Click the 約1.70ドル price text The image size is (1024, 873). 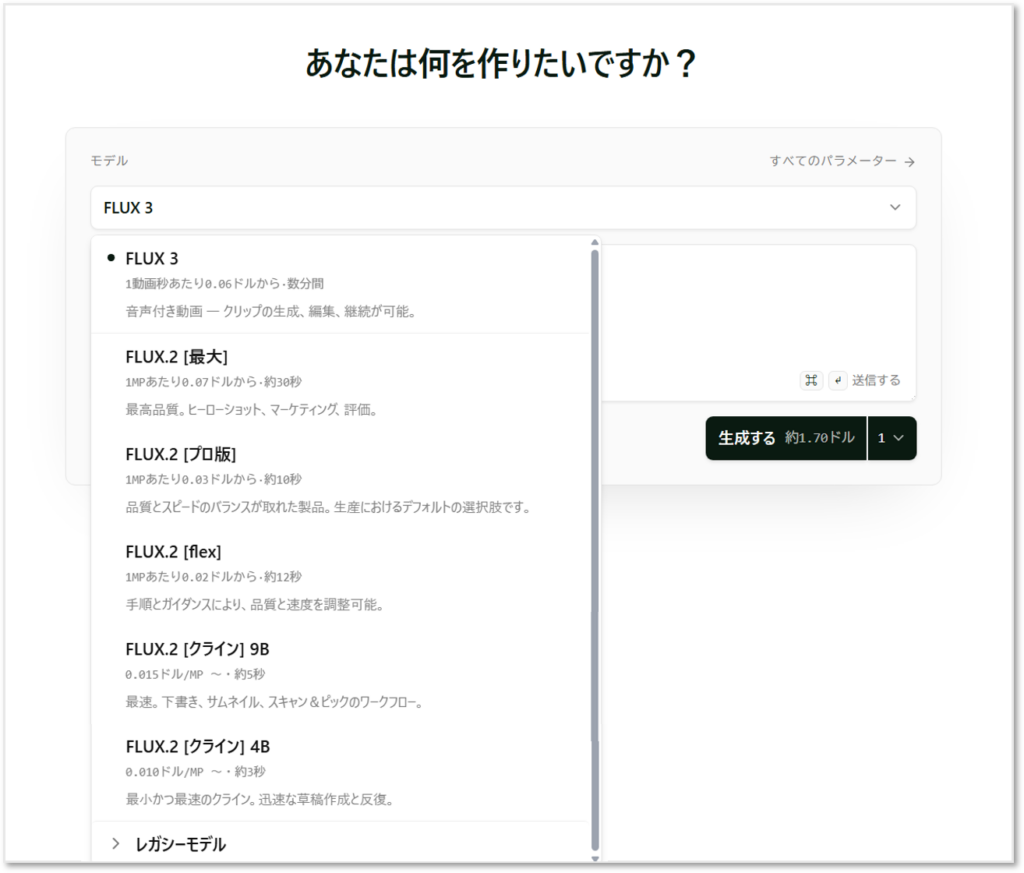[x=820, y=437]
